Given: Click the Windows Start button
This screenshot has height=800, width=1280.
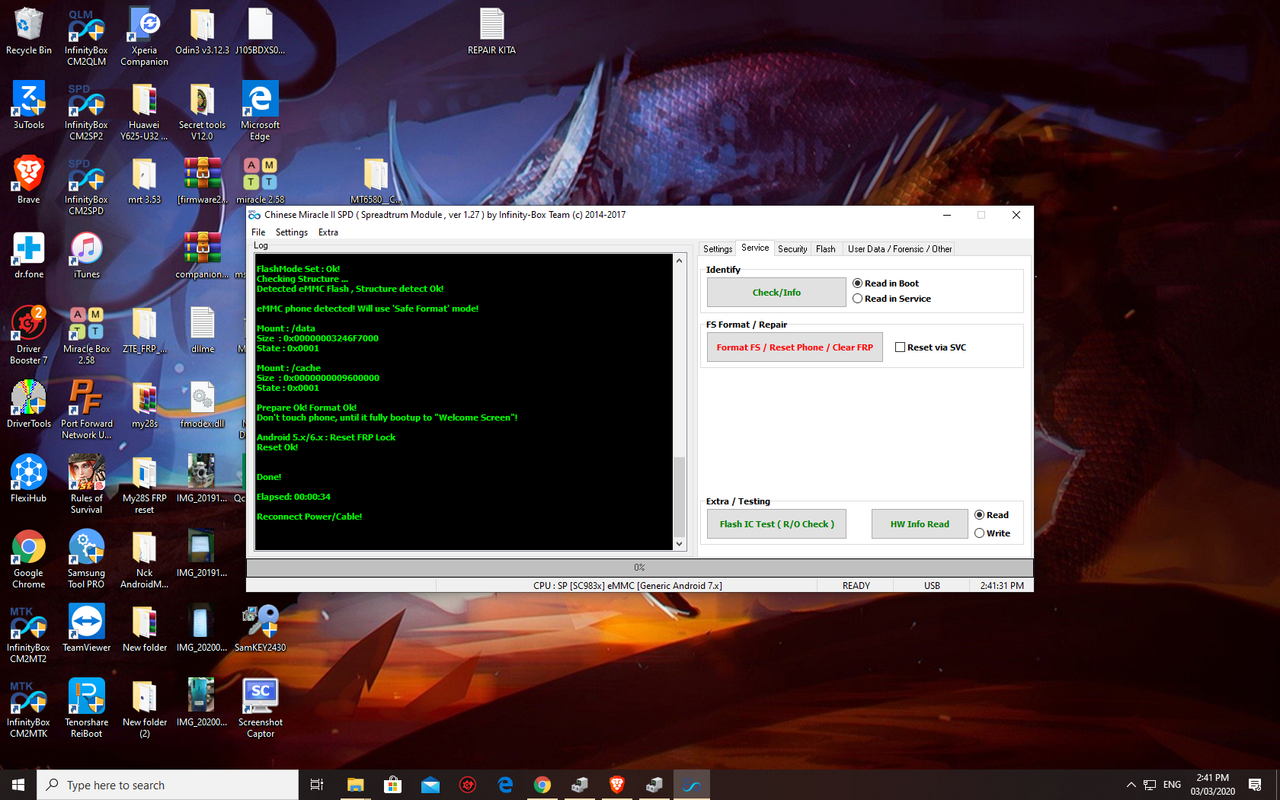Looking at the screenshot, I should 18,785.
